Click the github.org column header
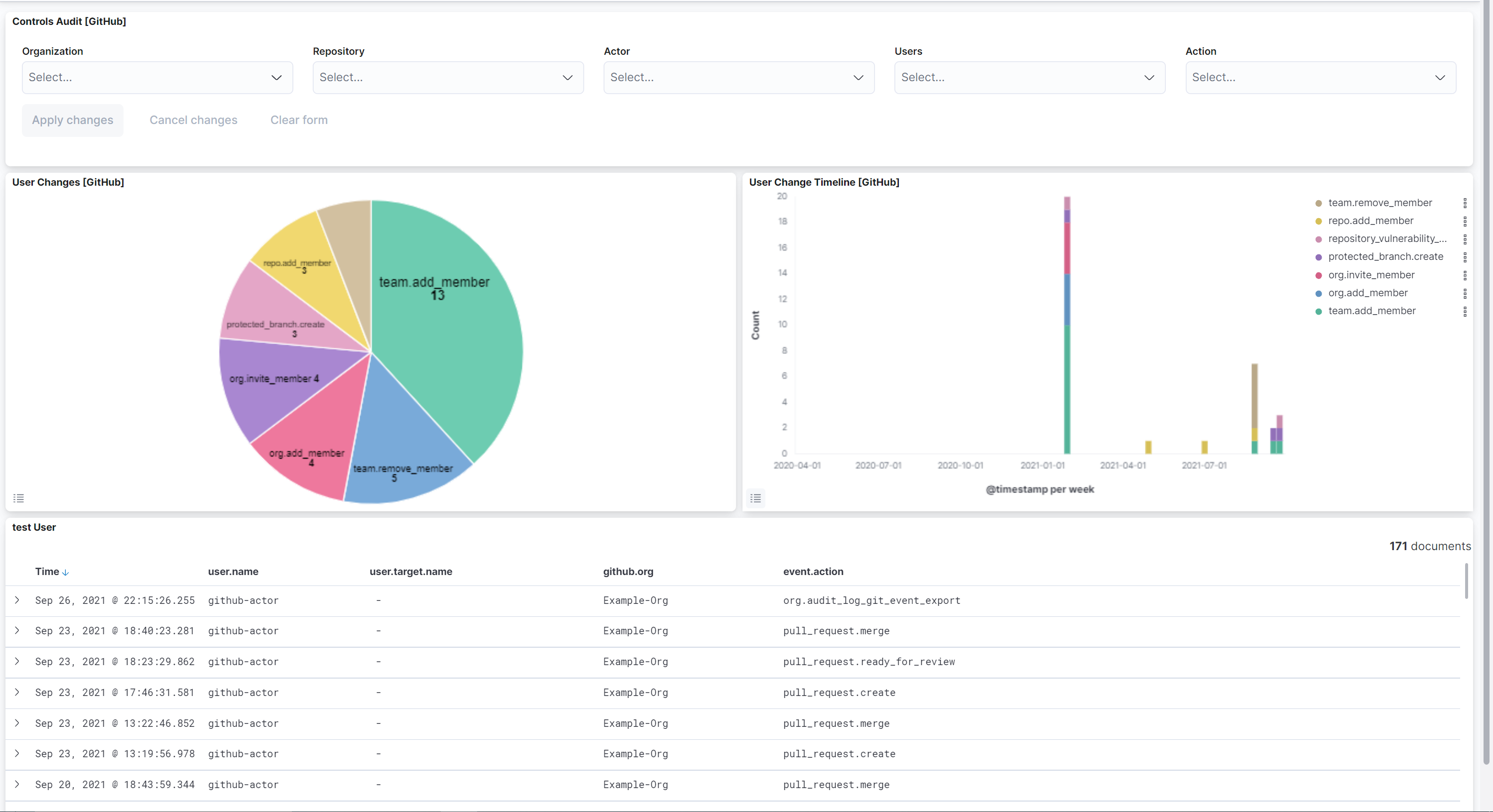Viewport: 1493px width, 812px height. pyautogui.click(x=627, y=572)
